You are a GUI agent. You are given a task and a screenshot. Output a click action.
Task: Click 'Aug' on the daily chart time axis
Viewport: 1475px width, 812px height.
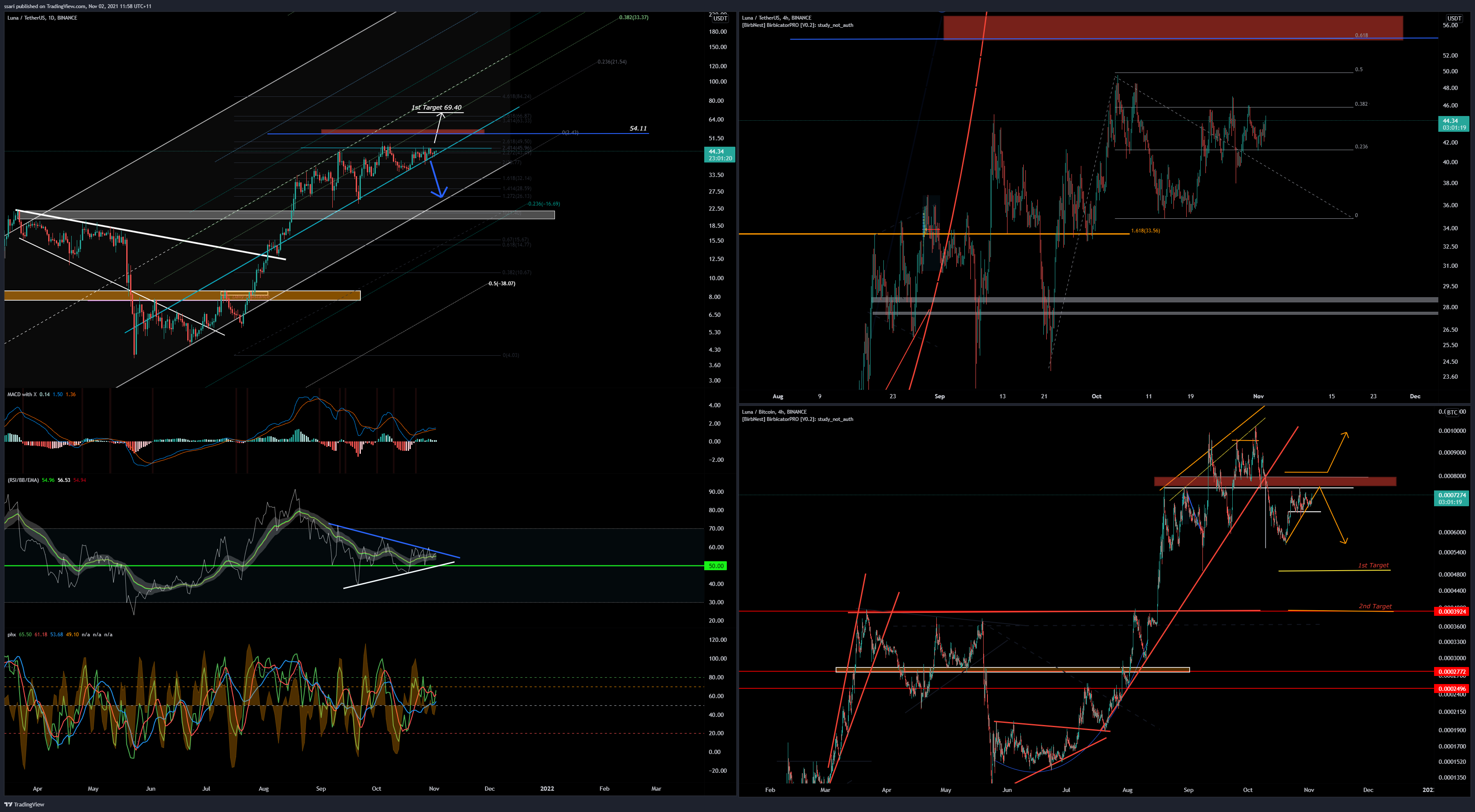(x=264, y=789)
